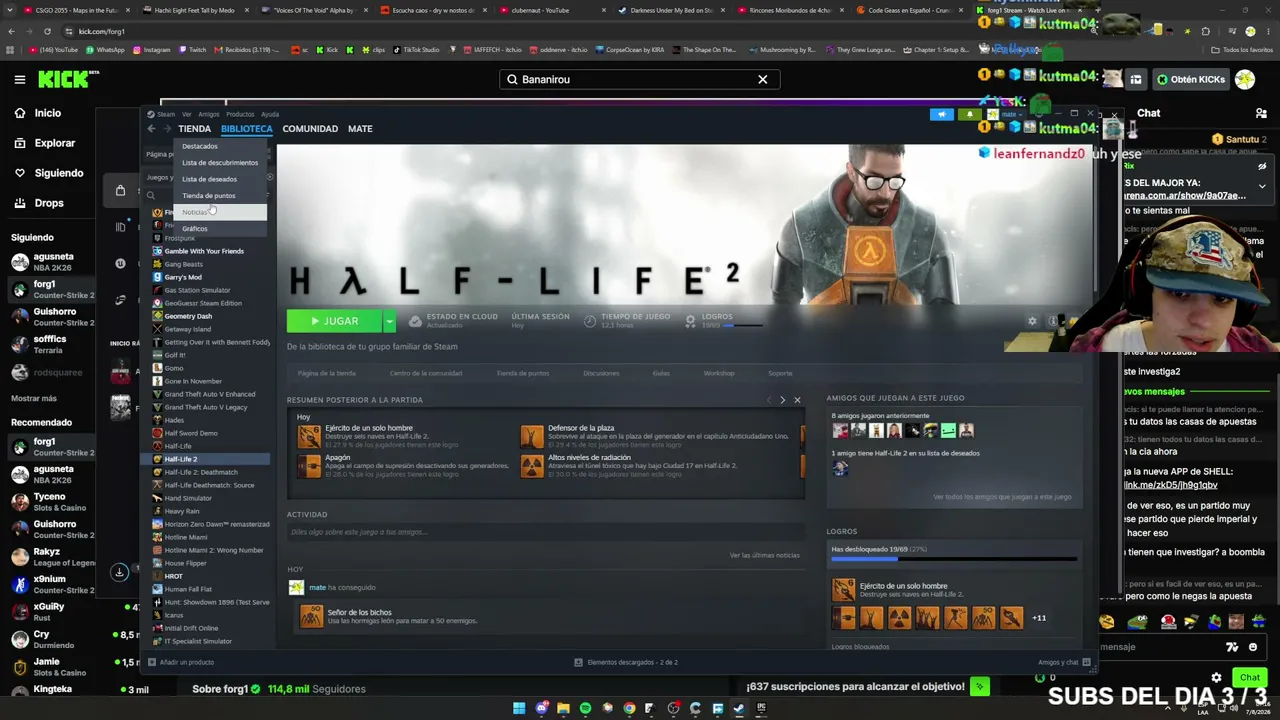
Task: Click Steam's back navigation arrow
Action: (152, 129)
